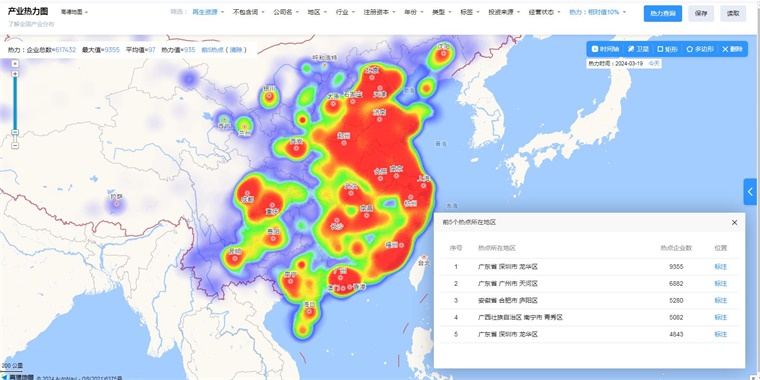The image size is (760, 380).
Task: Open the 热力:相对值10% setting menu
Action: (x=597, y=12)
